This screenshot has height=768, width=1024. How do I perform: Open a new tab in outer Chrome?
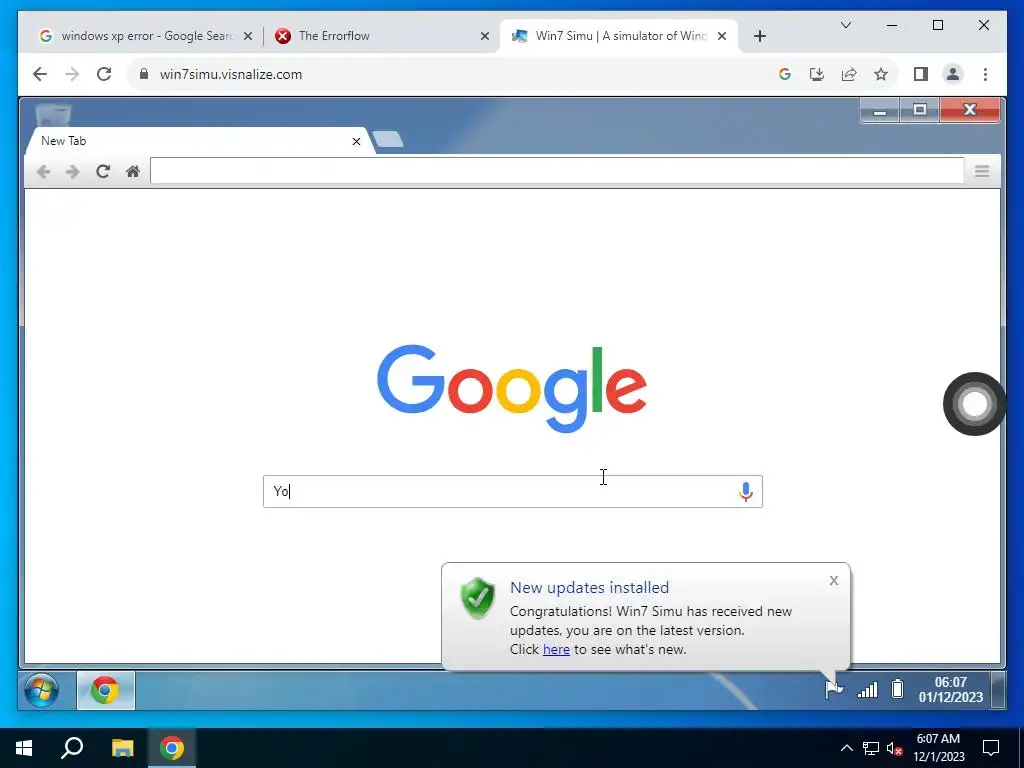point(759,36)
